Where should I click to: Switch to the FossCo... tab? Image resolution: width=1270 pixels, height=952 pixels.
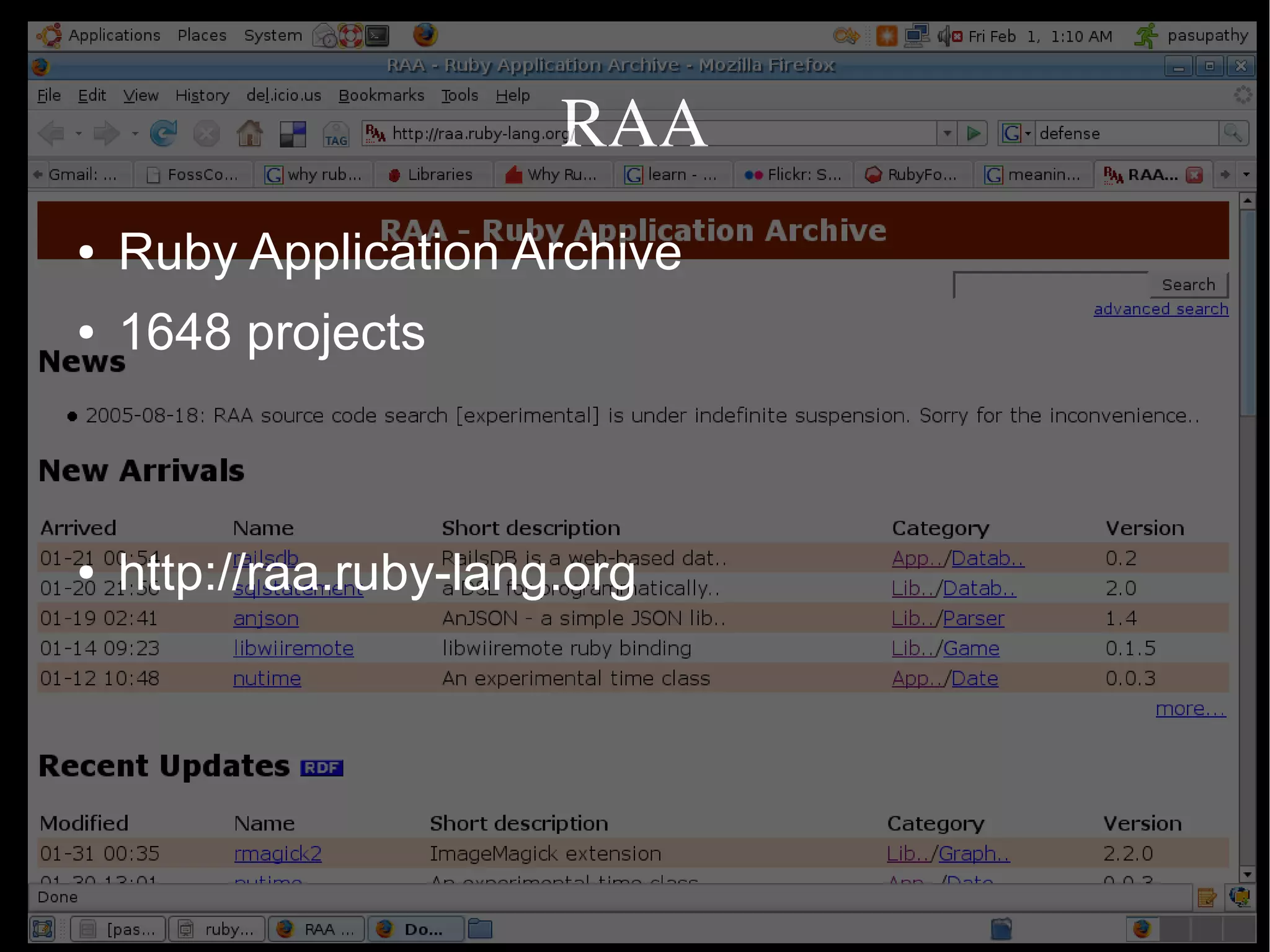193,175
